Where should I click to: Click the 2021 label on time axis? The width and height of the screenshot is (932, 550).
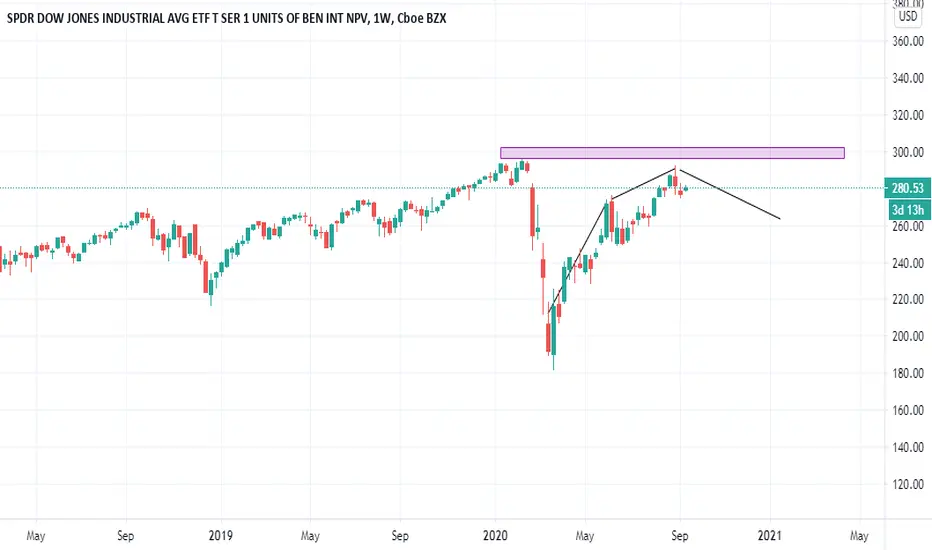[770, 535]
